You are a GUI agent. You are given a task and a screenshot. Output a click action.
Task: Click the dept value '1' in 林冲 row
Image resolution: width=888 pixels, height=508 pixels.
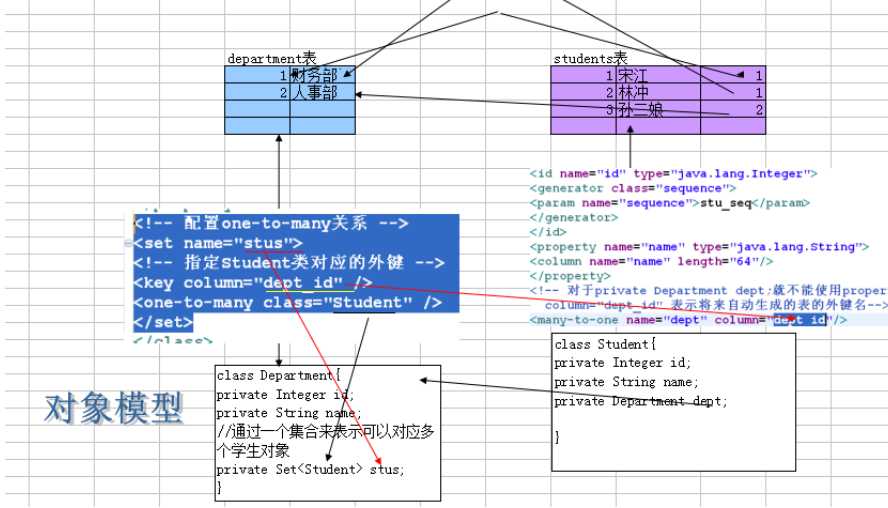coord(733,92)
